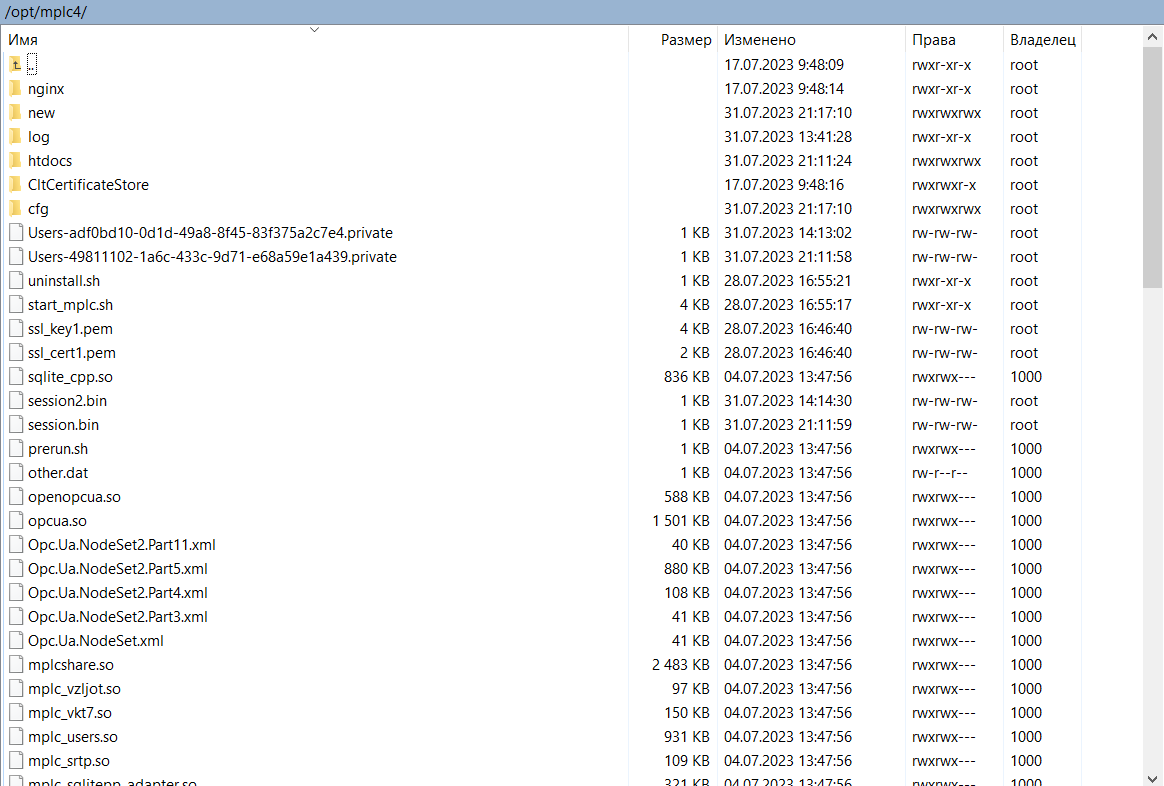Click file icon of mplc_users.so
This screenshot has width=1164, height=786.
coord(16,737)
